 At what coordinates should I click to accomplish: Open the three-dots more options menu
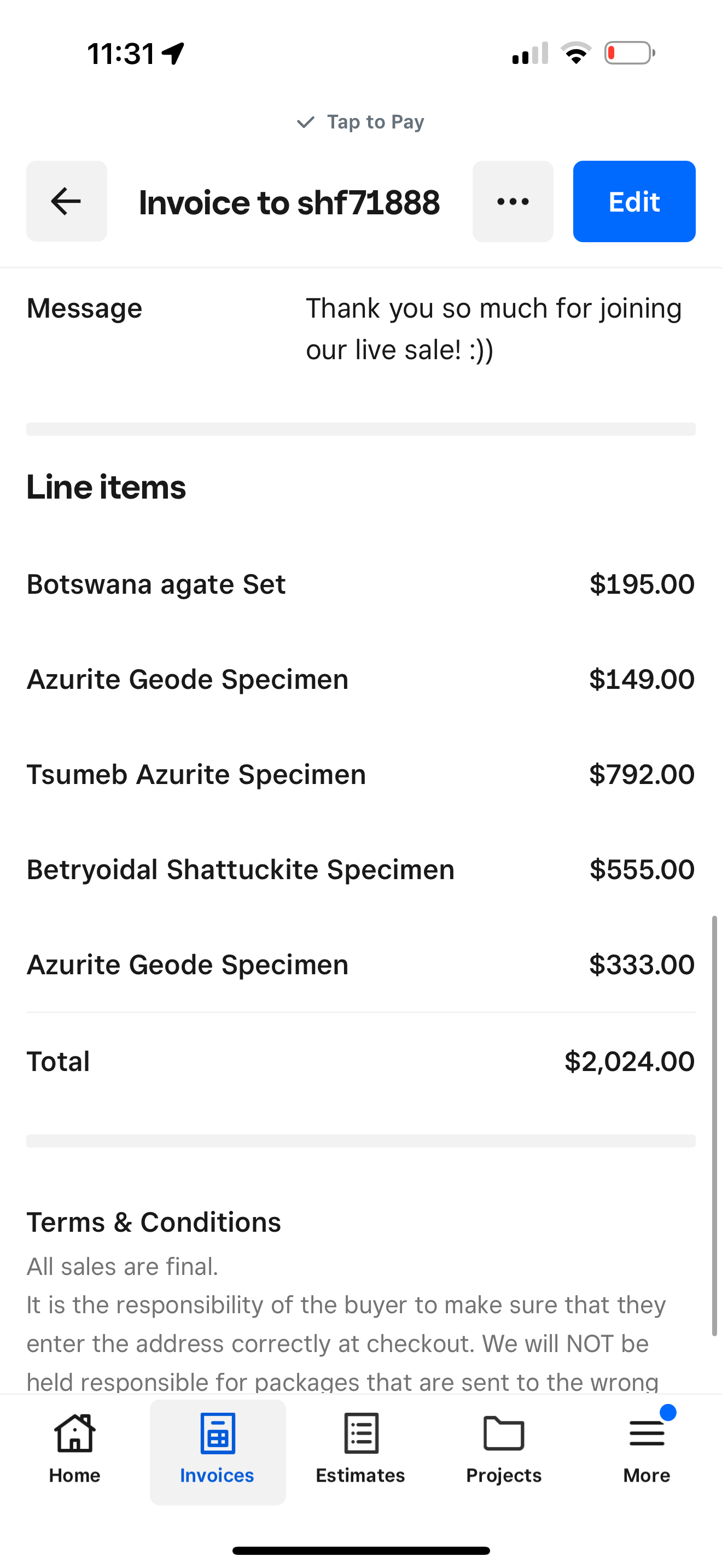(x=513, y=202)
